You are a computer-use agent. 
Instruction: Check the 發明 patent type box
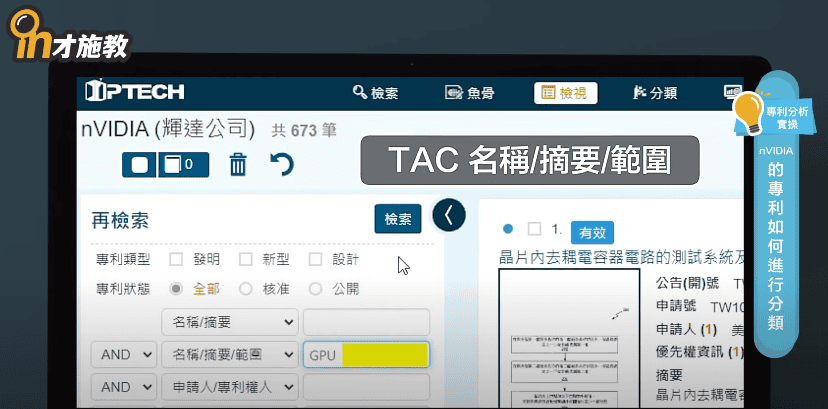point(176,259)
